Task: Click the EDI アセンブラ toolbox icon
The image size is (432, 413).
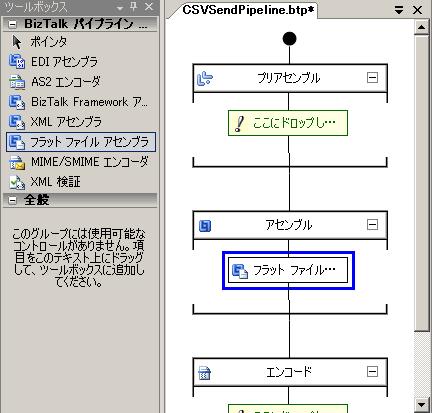Action: pos(17,62)
